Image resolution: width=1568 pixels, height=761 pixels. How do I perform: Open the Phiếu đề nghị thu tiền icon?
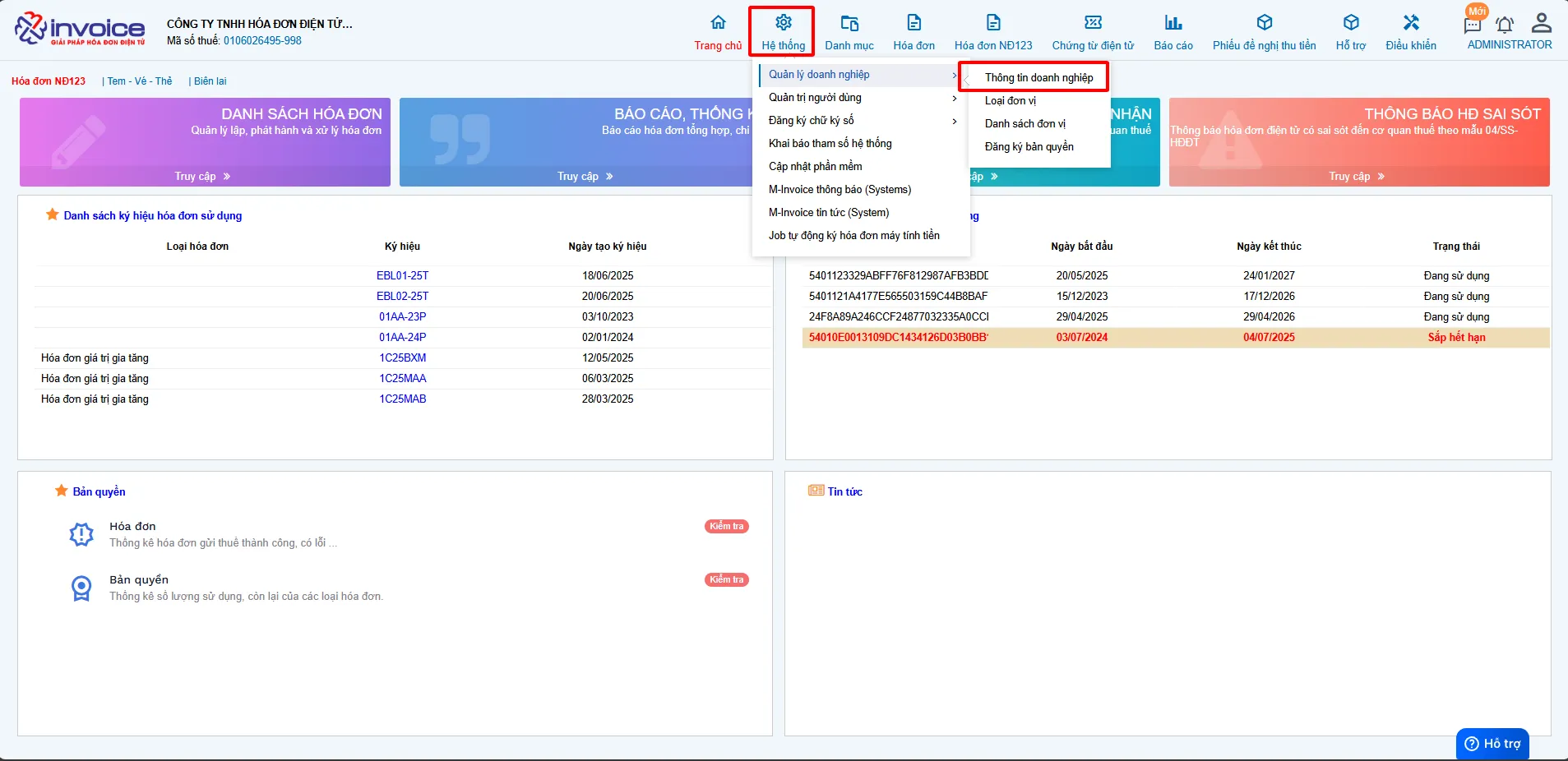click(1265, 23)
